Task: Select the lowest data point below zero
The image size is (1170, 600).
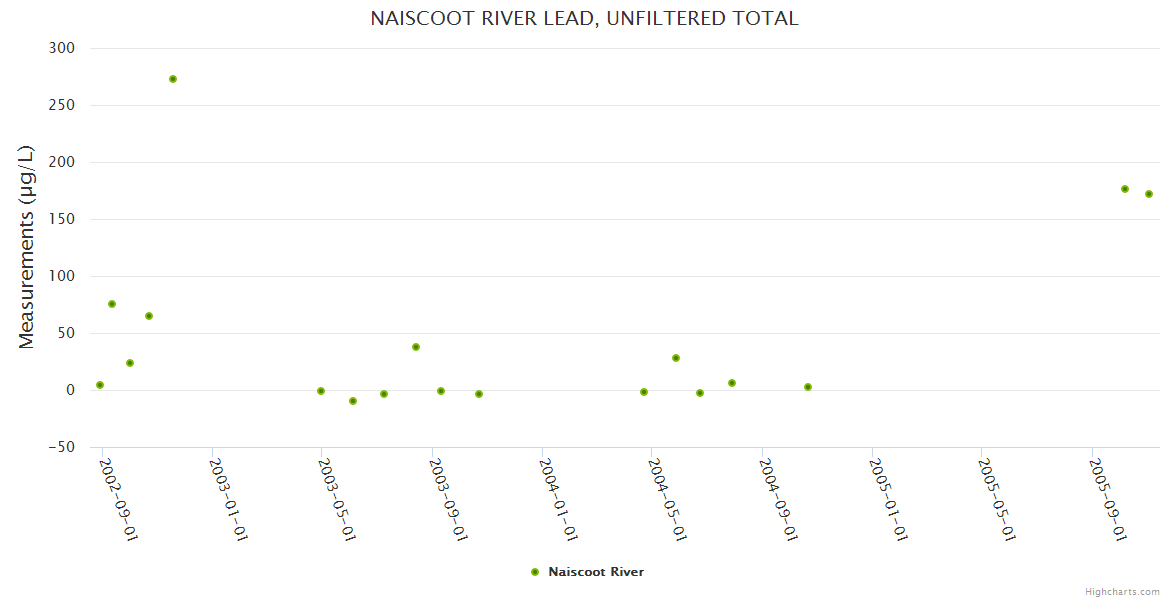Action: tap(353, 401)
